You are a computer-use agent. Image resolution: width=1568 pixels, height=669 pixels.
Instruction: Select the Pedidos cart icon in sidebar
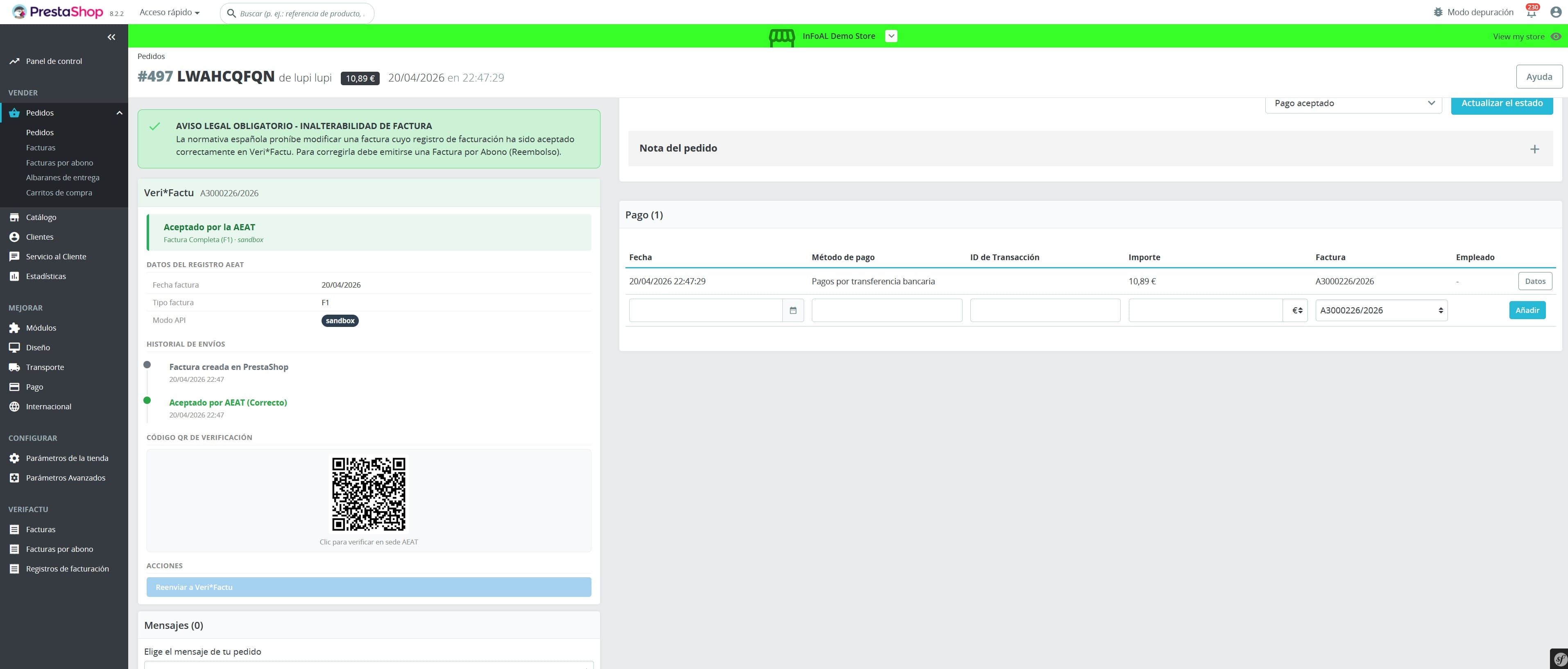click(x=14, y=113)
